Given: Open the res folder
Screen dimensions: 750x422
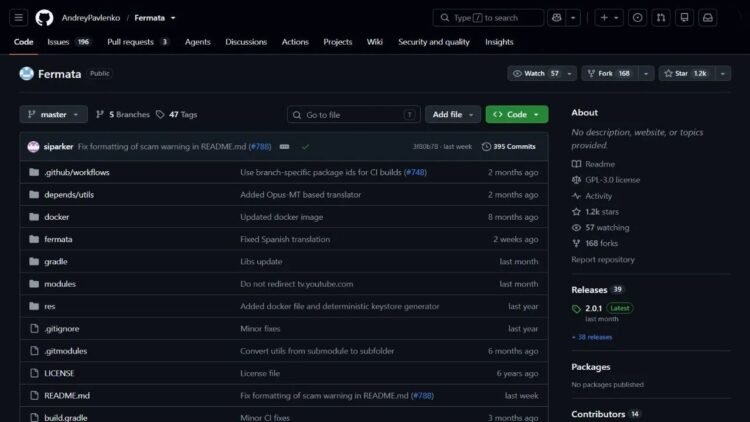Looking at the screenshot, I should point(50,306).
